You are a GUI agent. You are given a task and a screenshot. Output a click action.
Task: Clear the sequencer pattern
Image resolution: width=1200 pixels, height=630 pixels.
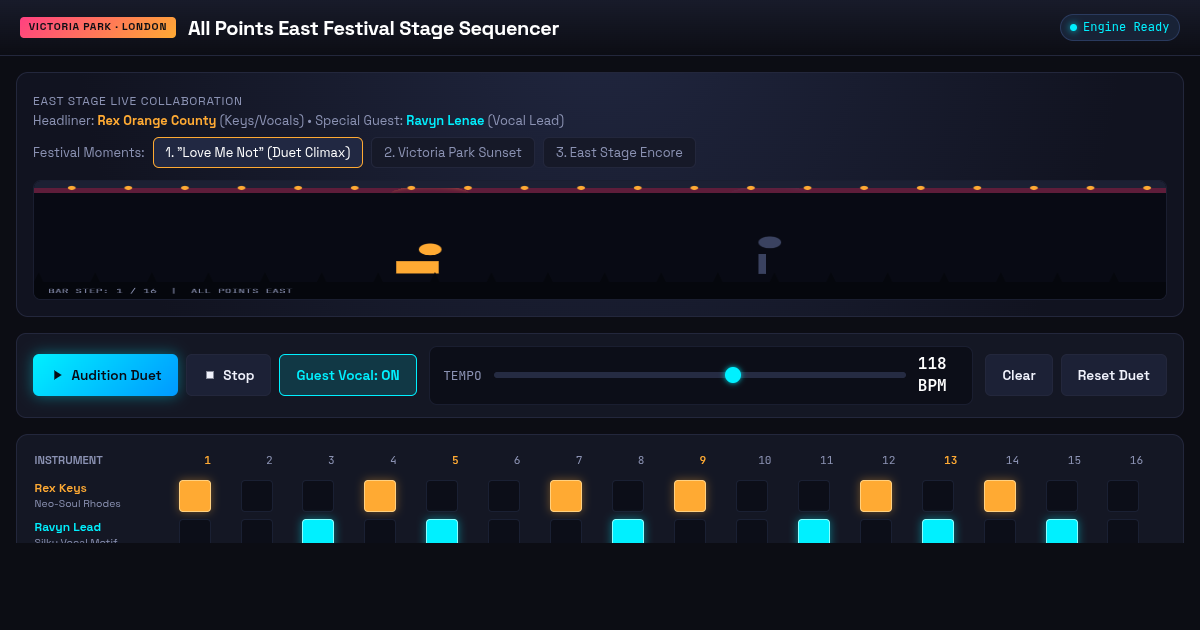(x=1019, y=375)
